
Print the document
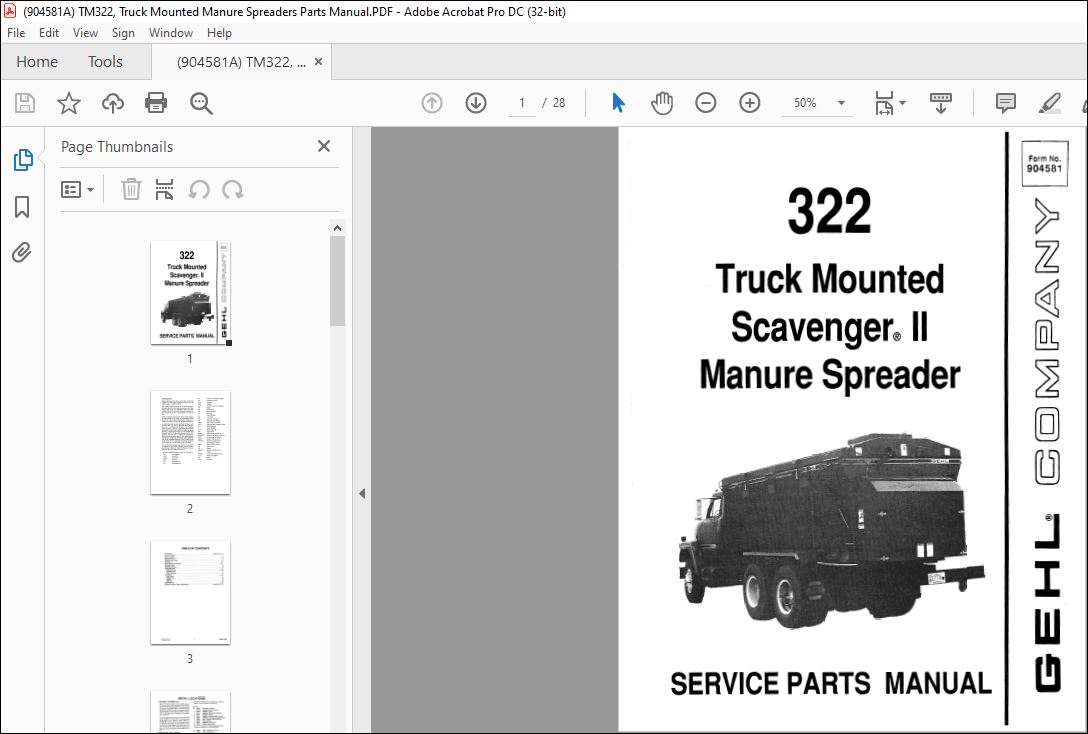(156, 103)
